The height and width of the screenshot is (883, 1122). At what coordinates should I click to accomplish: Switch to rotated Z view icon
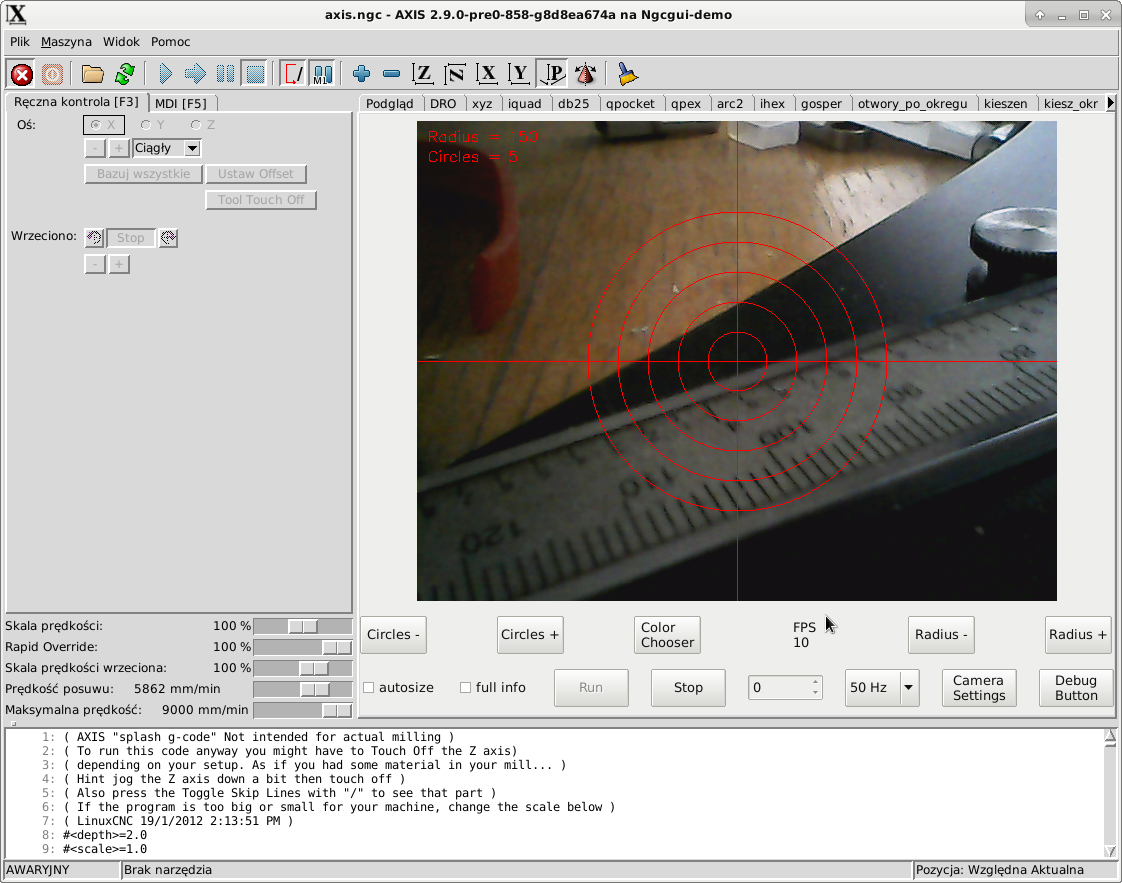click(454, 74)
